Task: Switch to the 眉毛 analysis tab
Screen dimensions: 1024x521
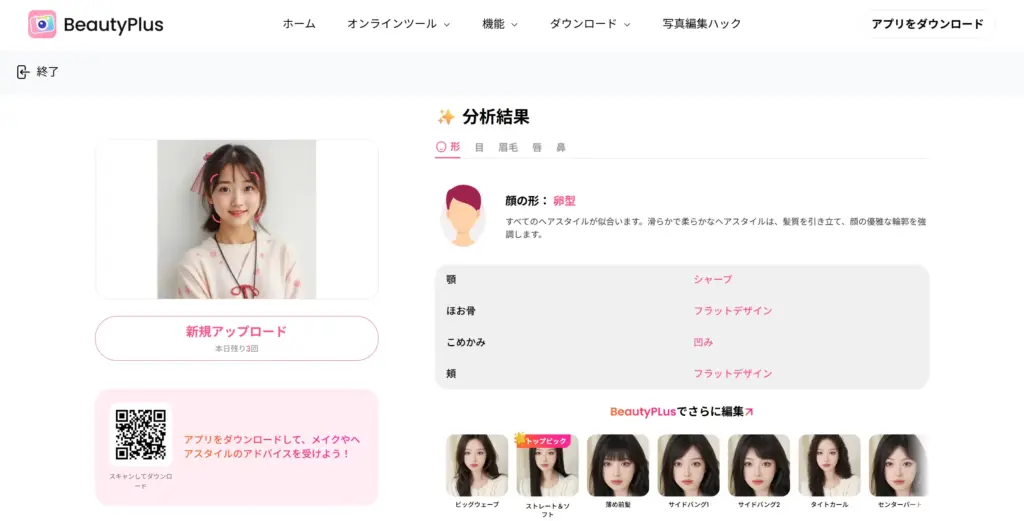Action: coord(508,147)
